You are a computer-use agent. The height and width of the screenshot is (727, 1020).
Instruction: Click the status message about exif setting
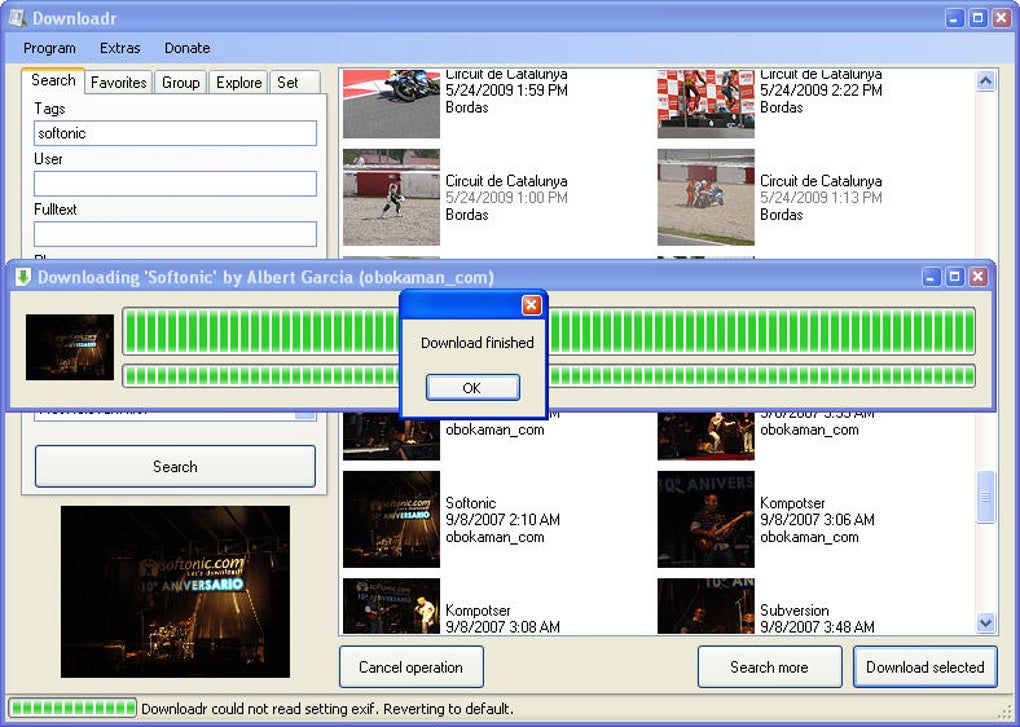tap(327, 709)
